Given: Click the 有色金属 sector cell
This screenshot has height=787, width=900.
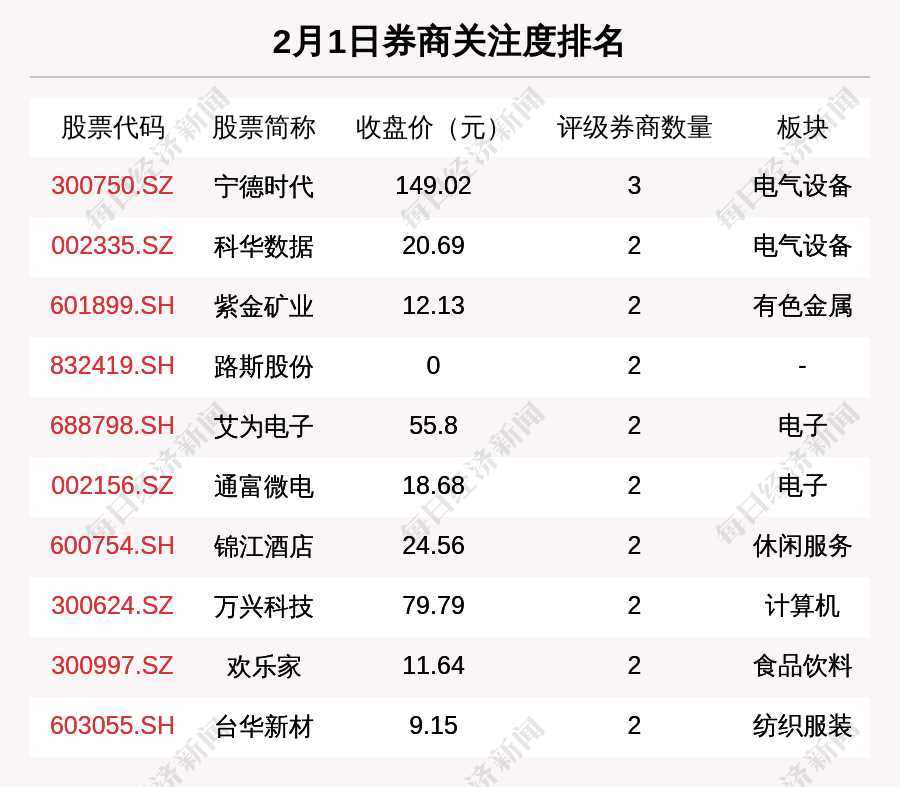Looking at the screenshot, I should pos(802,306).
